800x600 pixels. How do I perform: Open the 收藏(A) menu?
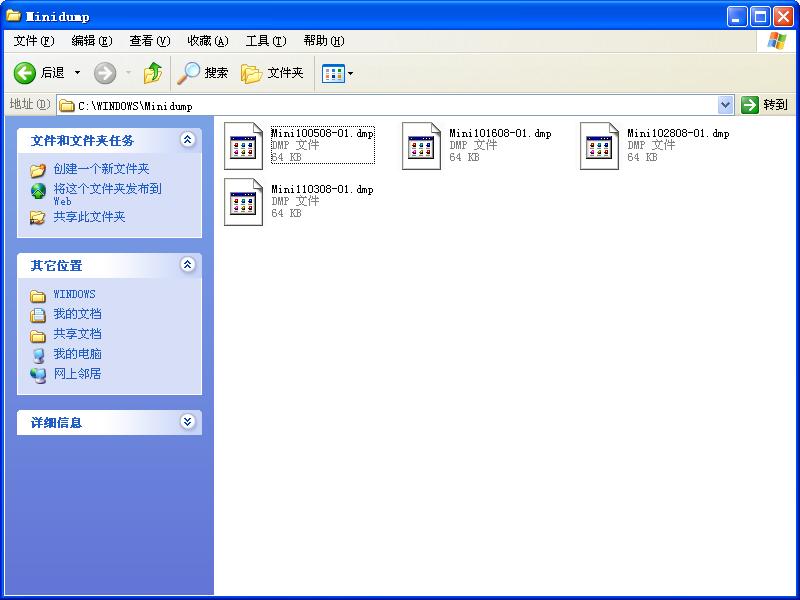[208, 41]
